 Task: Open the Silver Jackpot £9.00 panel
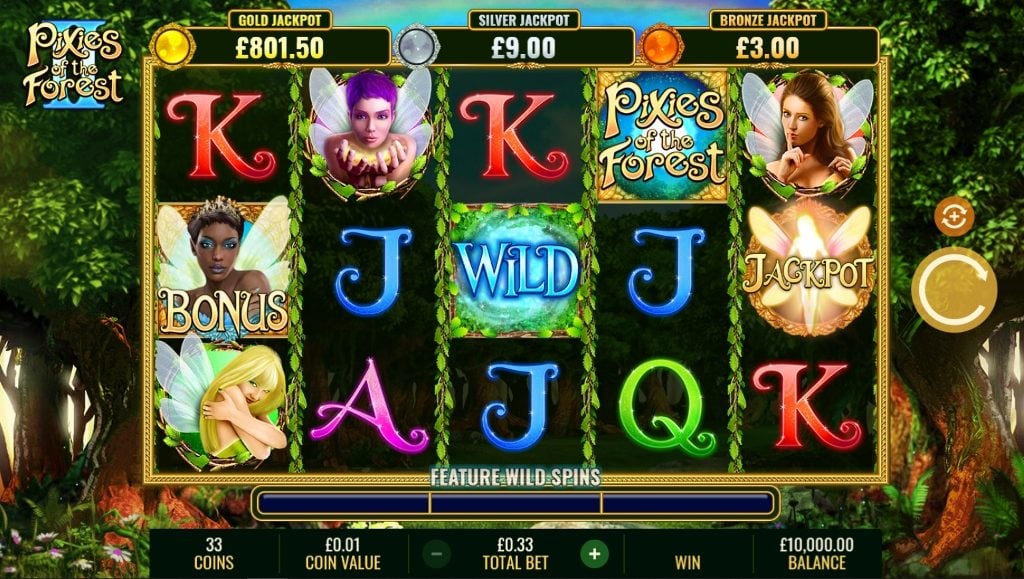click(x=524, y=40)
